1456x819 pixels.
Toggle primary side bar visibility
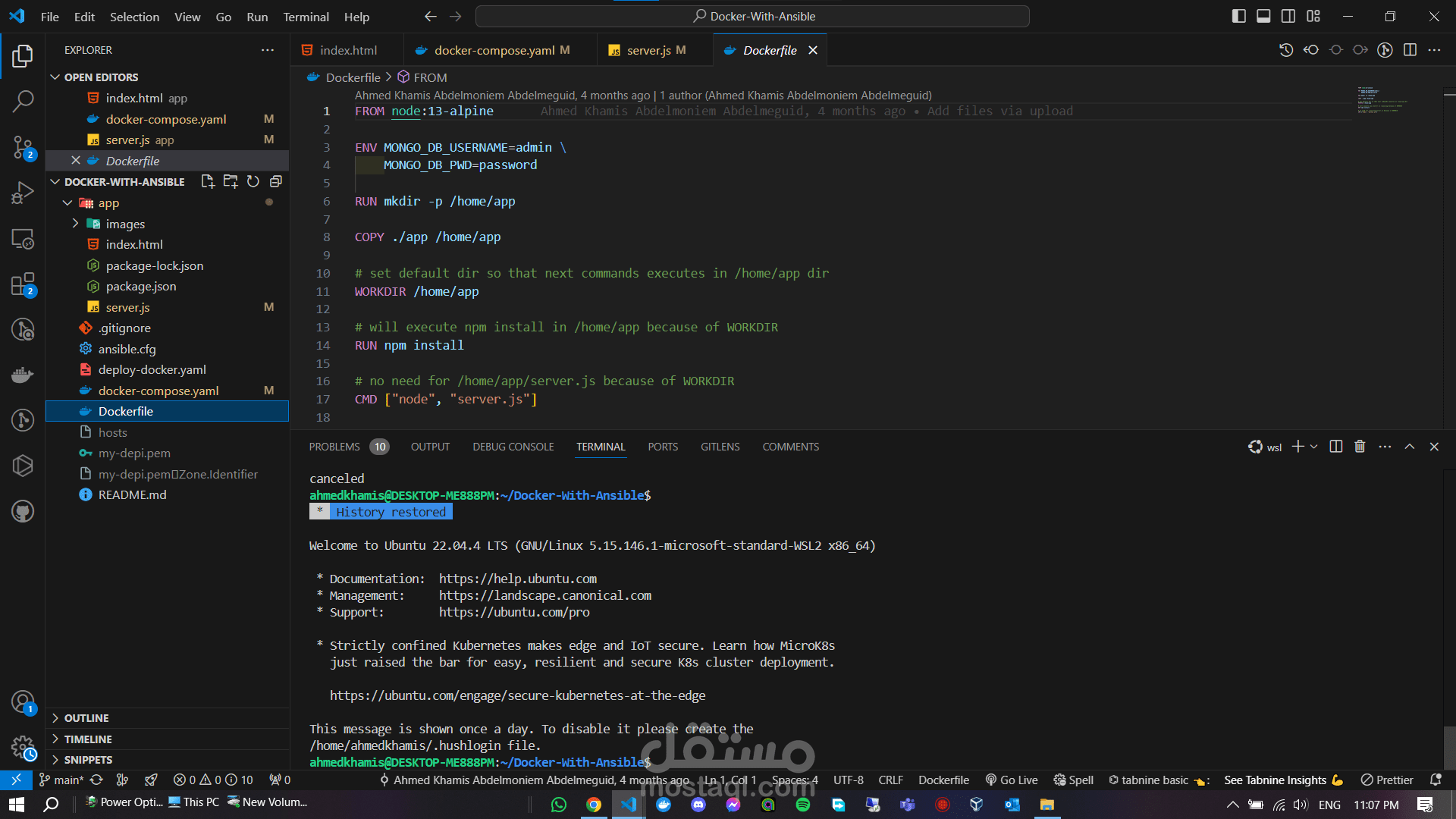pyautogui.click(x=1238, y=16)
